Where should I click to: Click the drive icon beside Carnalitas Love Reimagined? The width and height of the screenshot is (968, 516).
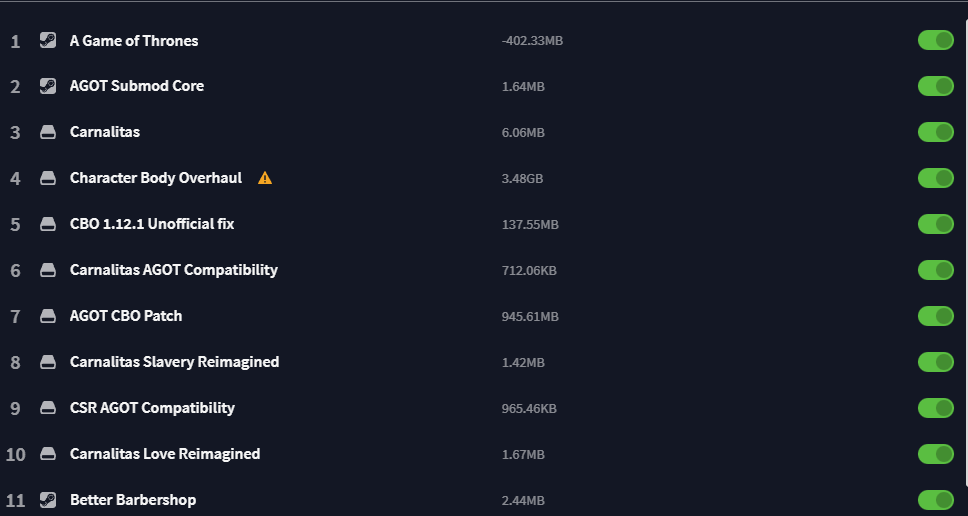47,454
